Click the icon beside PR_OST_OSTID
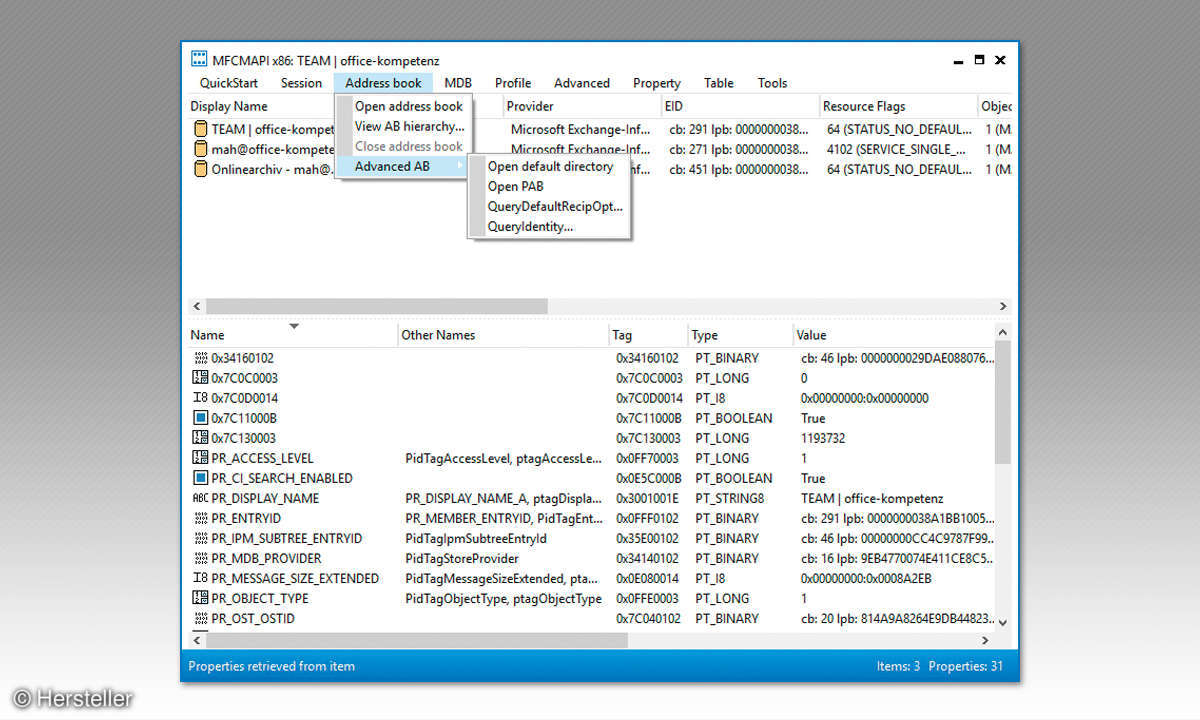This screenshot has height=720, width=1200. [200, 618]
